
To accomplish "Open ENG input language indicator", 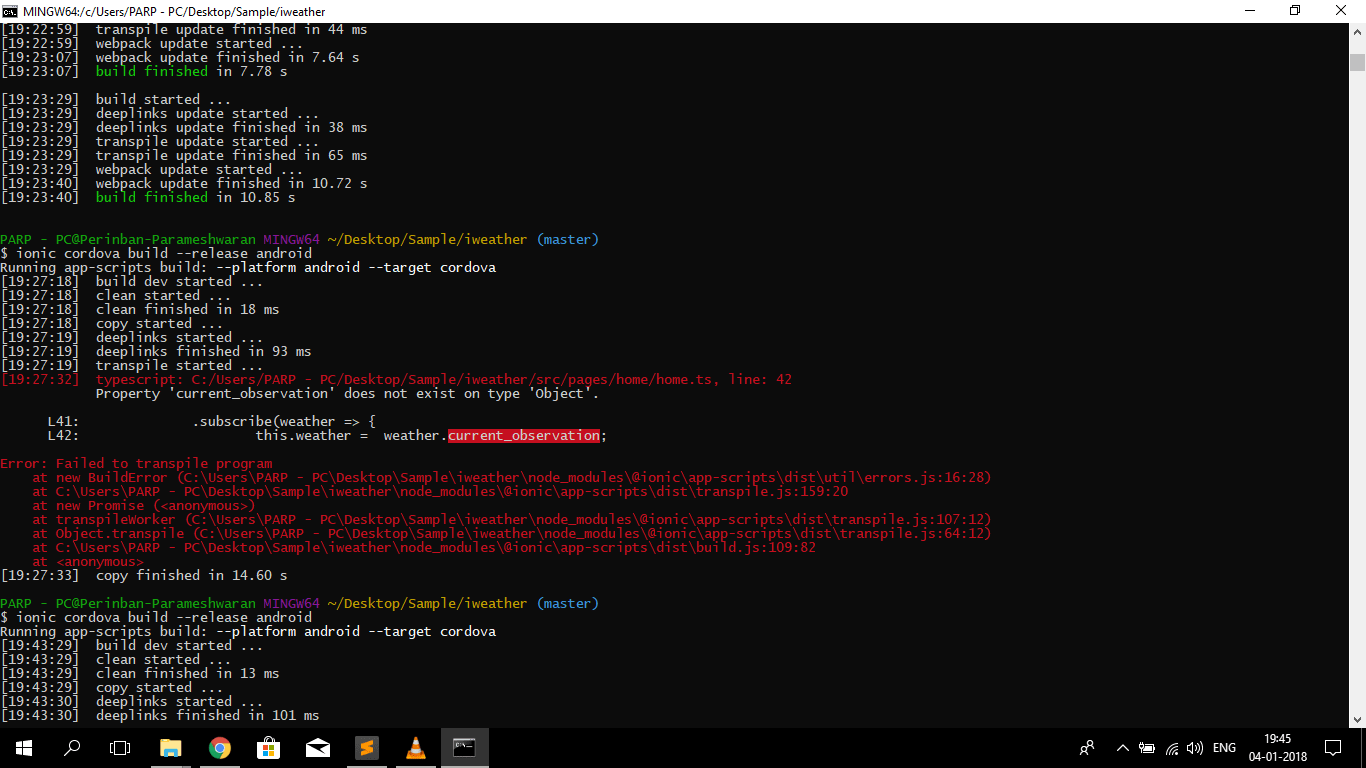I will (x=1224, y=748).
